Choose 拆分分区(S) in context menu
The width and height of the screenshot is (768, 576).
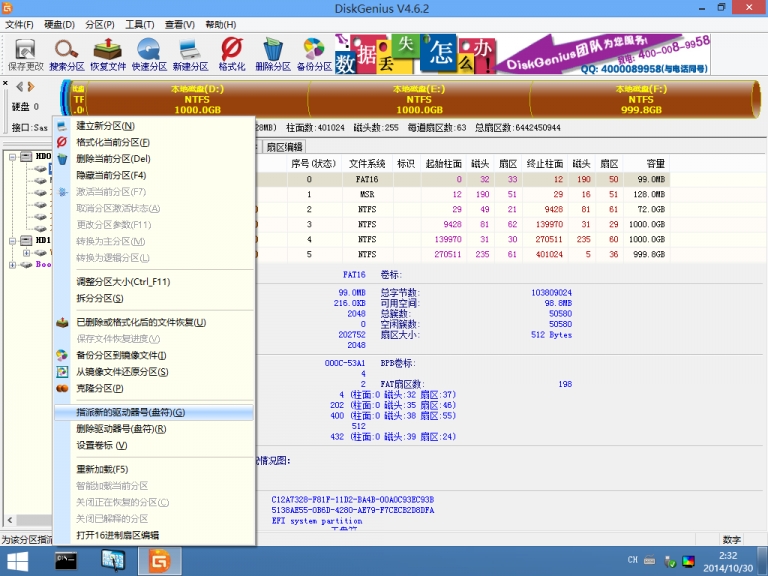[x=154, y=298]
